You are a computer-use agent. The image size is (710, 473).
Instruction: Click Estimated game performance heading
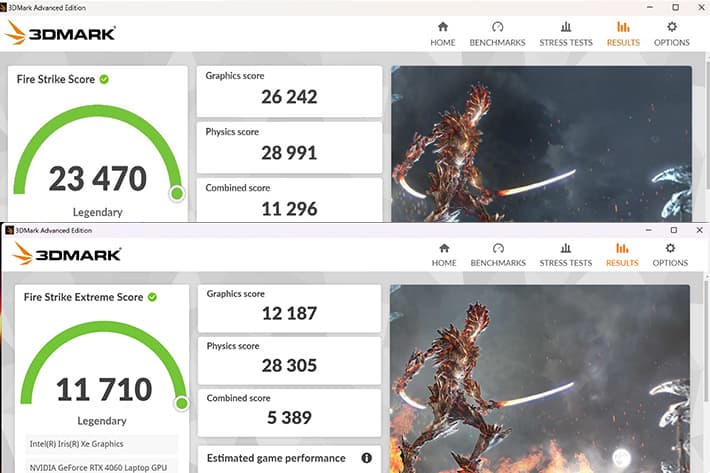pos(276,458)
